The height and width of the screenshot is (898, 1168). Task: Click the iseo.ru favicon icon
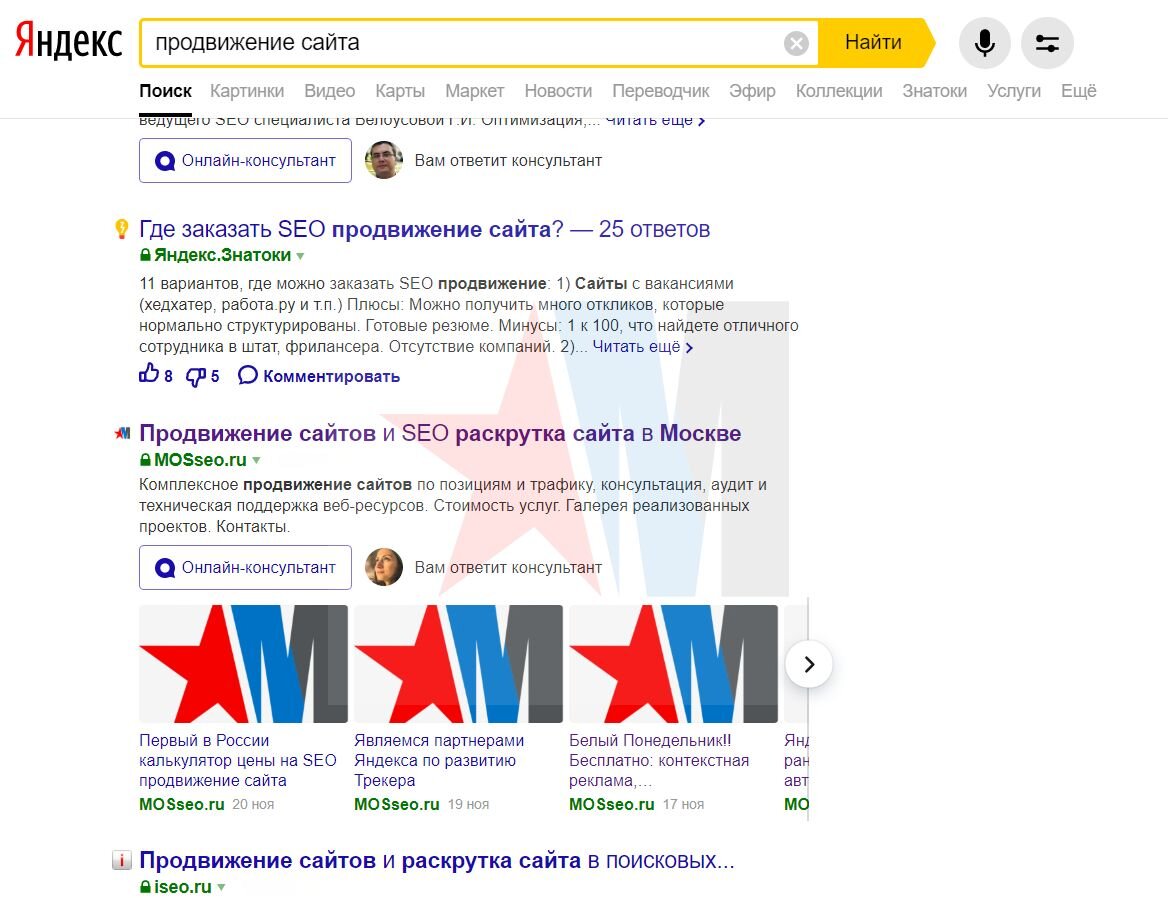pos(122,860)
